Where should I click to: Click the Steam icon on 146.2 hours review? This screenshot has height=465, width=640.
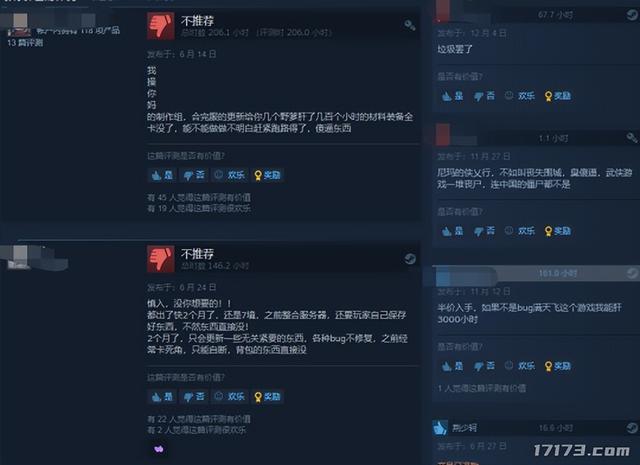410,259
